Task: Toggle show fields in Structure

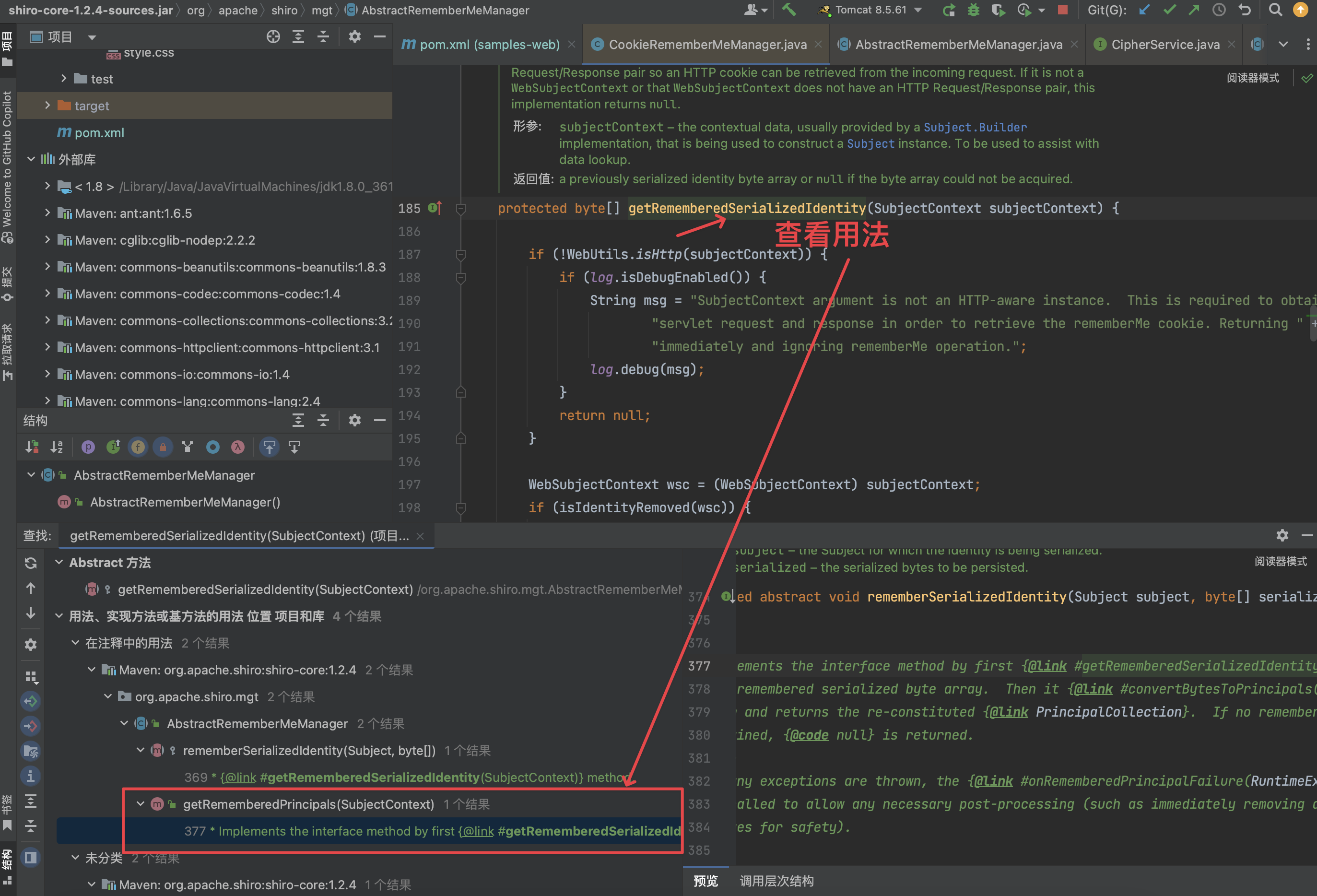Action: [138, 447]
